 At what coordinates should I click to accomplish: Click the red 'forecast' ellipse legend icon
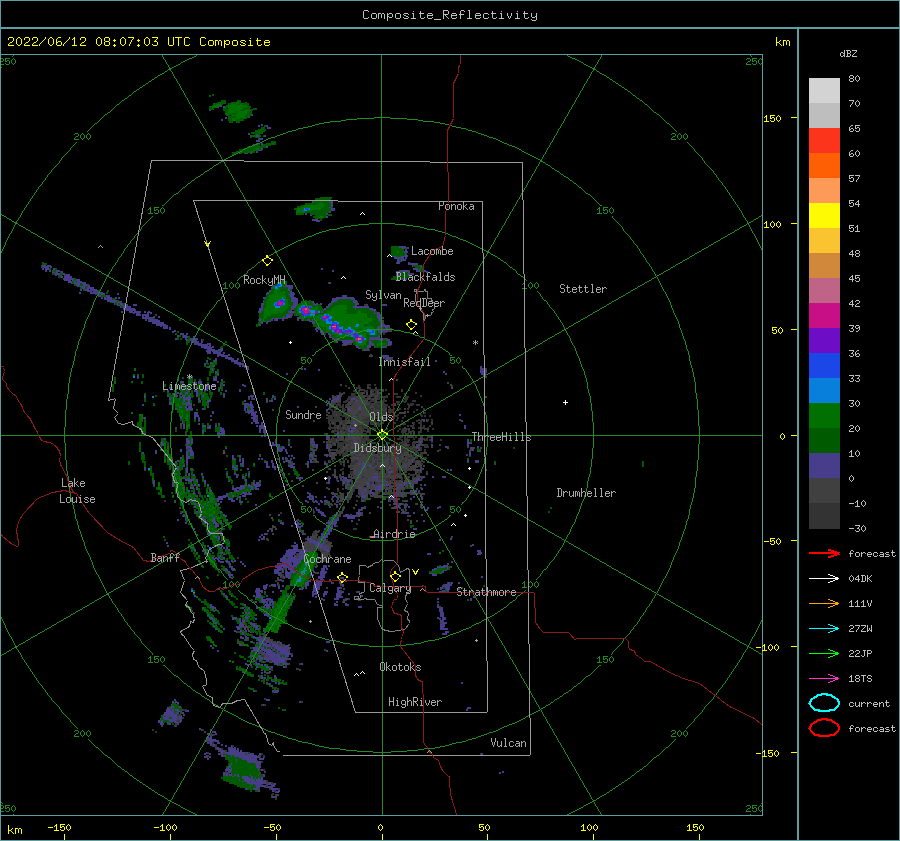824,728
